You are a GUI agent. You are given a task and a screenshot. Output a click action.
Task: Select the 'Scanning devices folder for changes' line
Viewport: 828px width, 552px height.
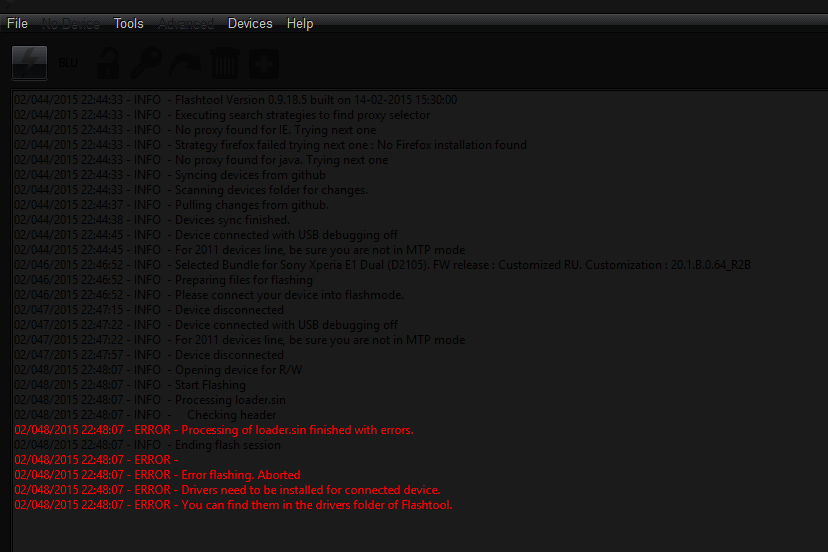(191, 190)
